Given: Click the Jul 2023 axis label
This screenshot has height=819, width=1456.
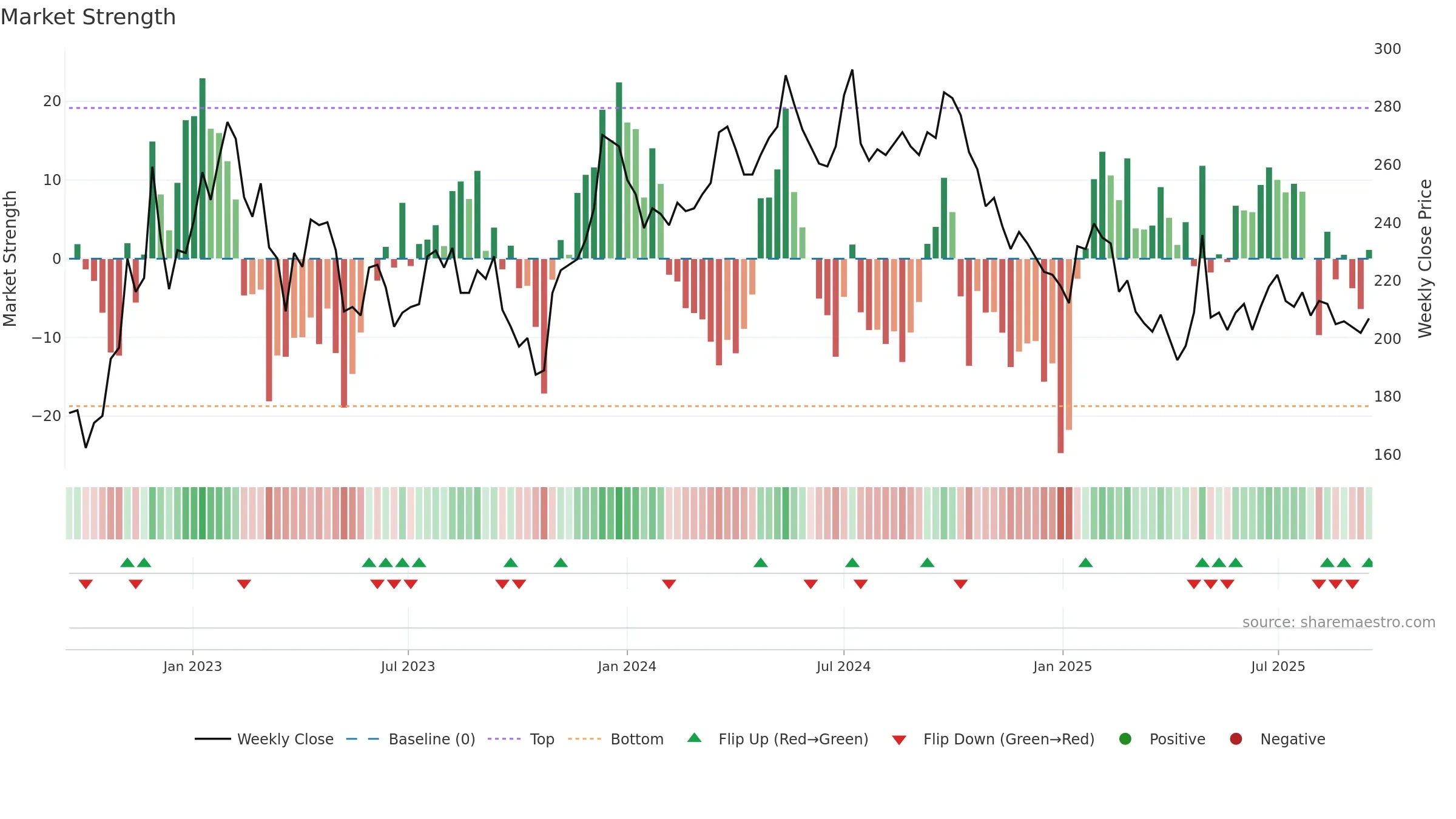Looking at the screenshot, I should click(x=408, y=666).
